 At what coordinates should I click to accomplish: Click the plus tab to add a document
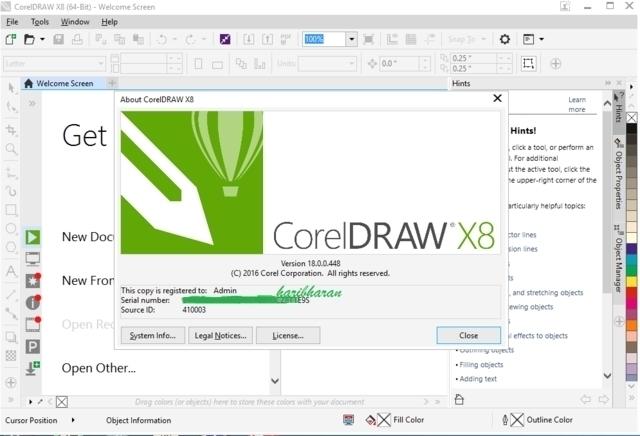pyautogui.click(x=112, y=83)
